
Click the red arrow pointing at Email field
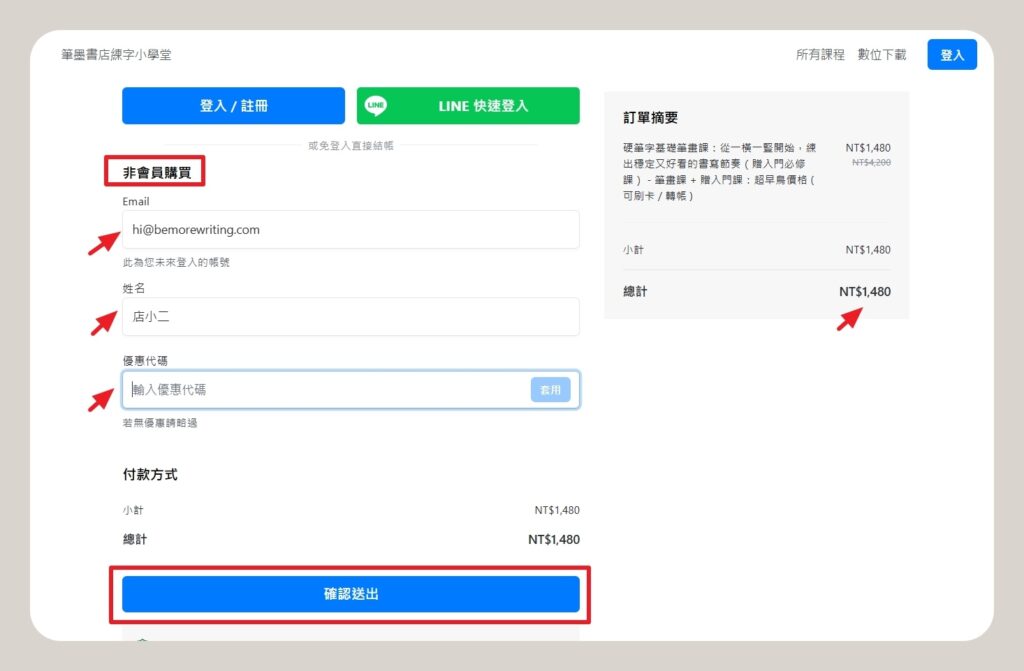(102, 241)
